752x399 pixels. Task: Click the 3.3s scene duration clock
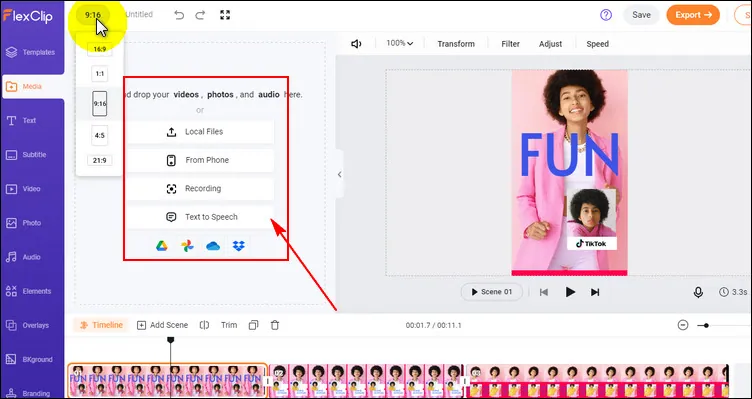733,292
